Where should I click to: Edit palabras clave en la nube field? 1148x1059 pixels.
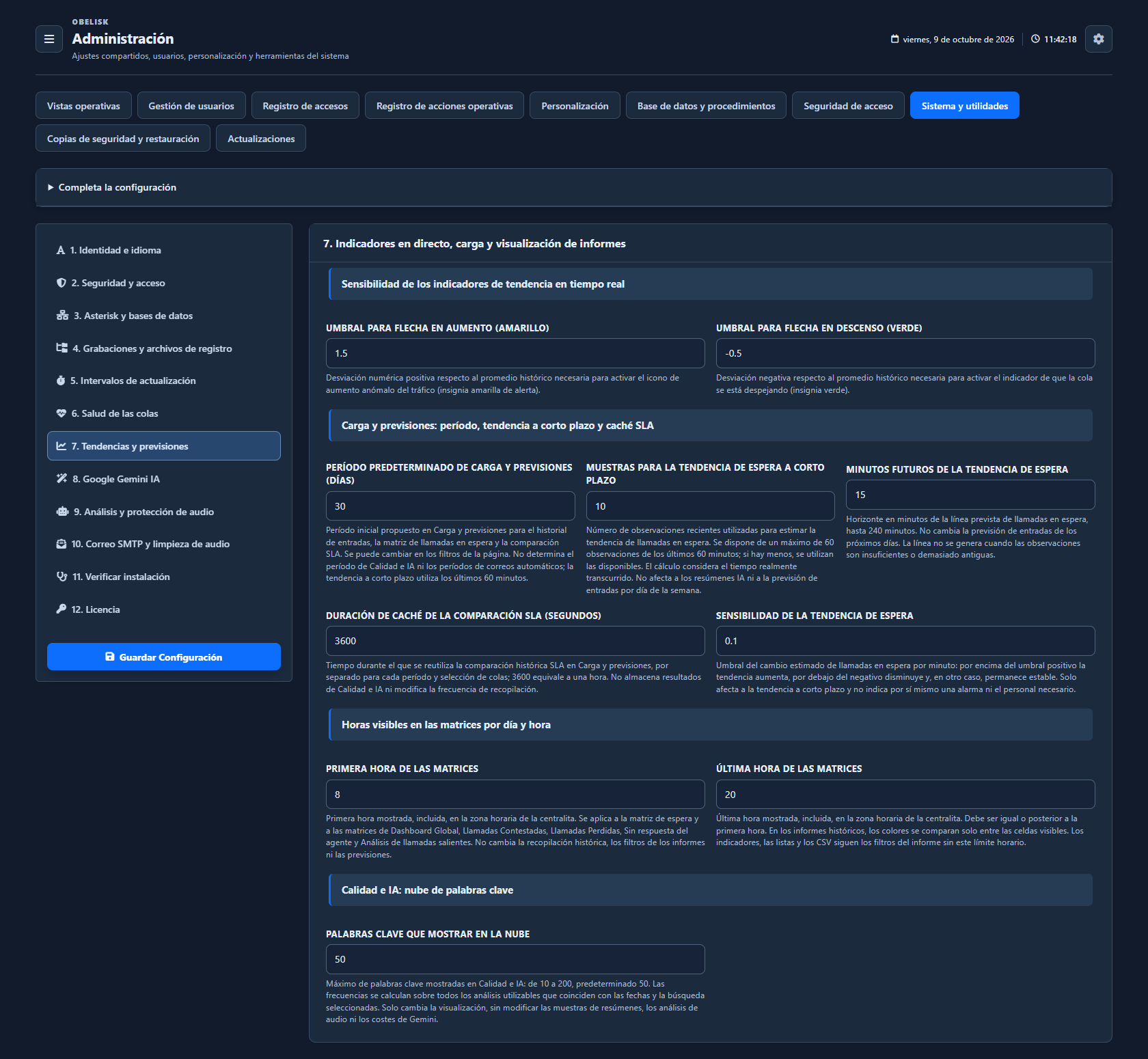pyautogui.click(x=515, y=959)
